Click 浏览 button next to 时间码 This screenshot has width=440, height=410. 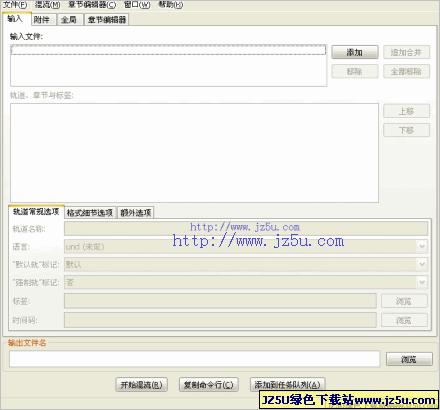pos(404,320)
